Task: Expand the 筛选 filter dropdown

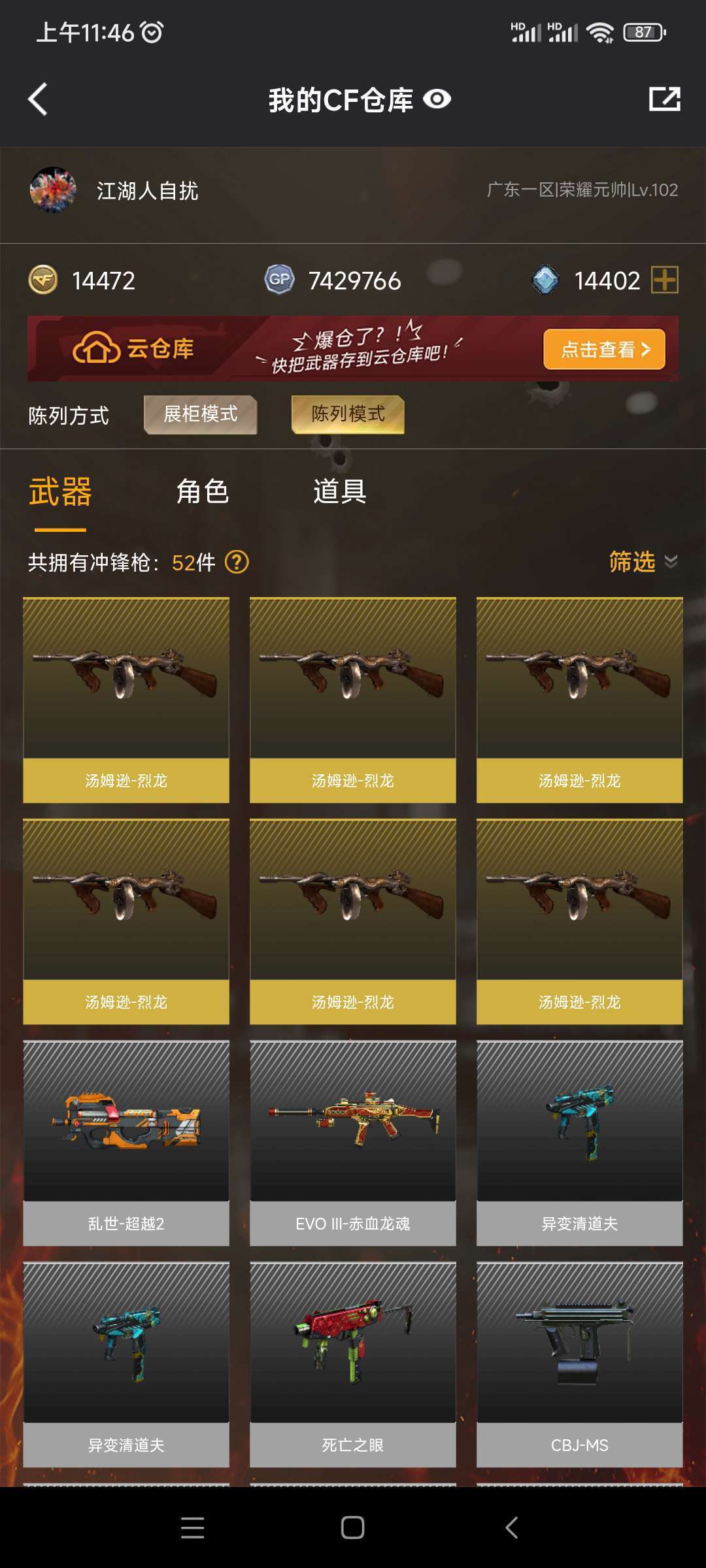Action: 643,562
